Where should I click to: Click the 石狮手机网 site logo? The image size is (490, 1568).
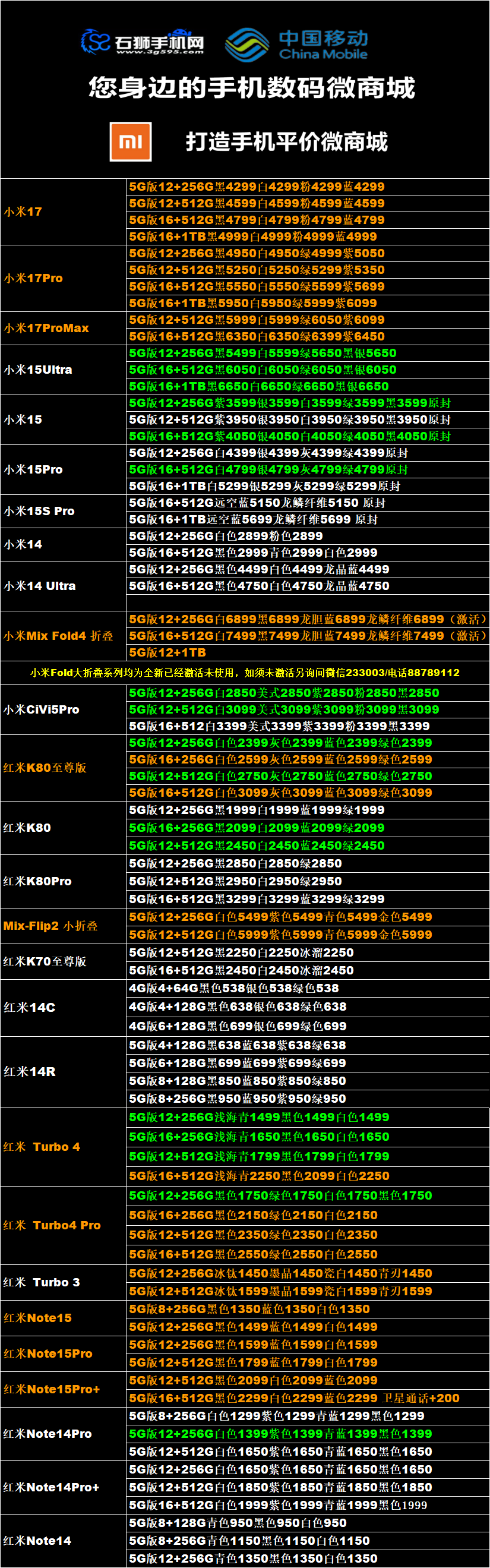pos(143,41)
